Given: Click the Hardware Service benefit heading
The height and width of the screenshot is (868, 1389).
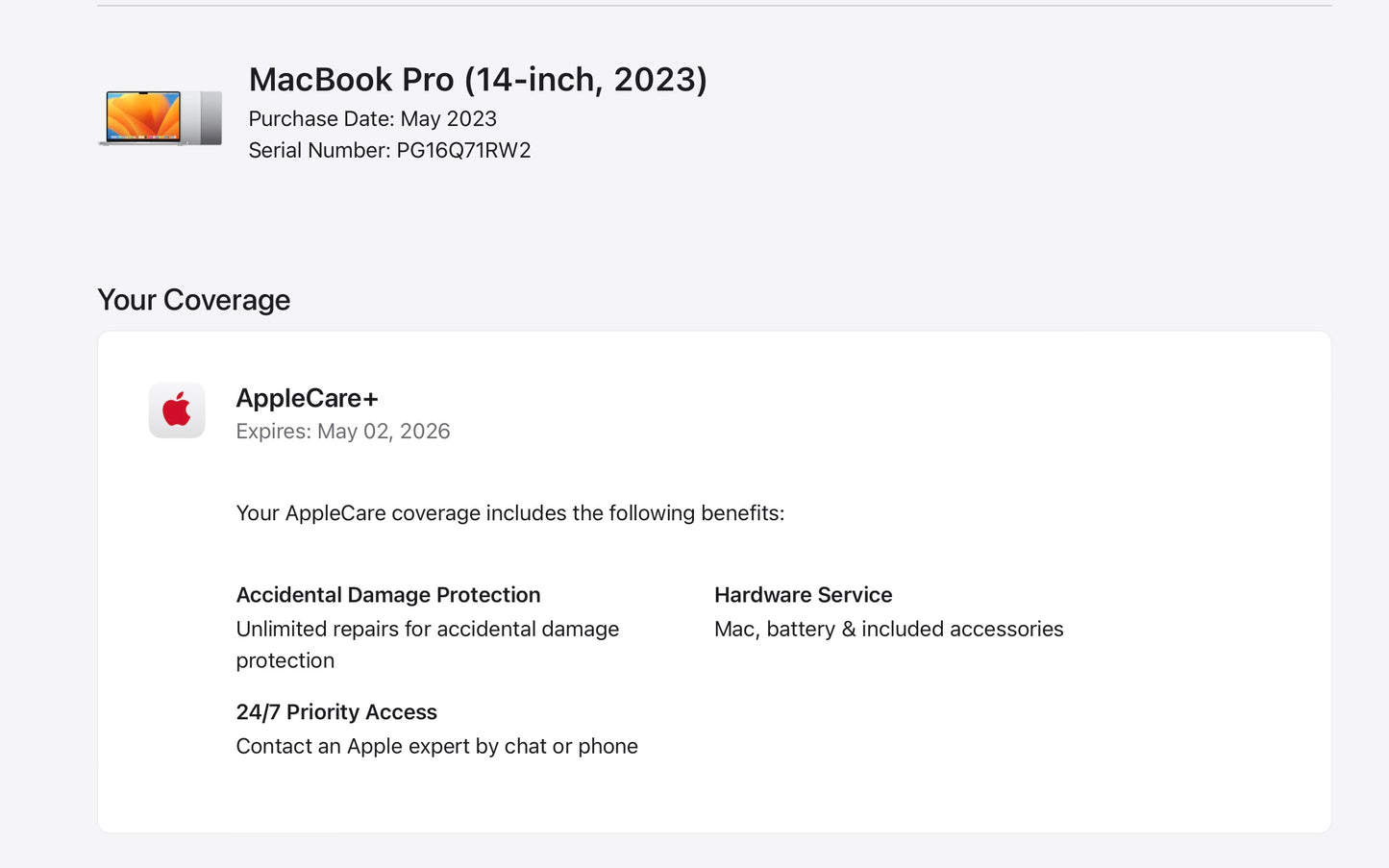Looking at the screenshot, I should coord(803,594).
